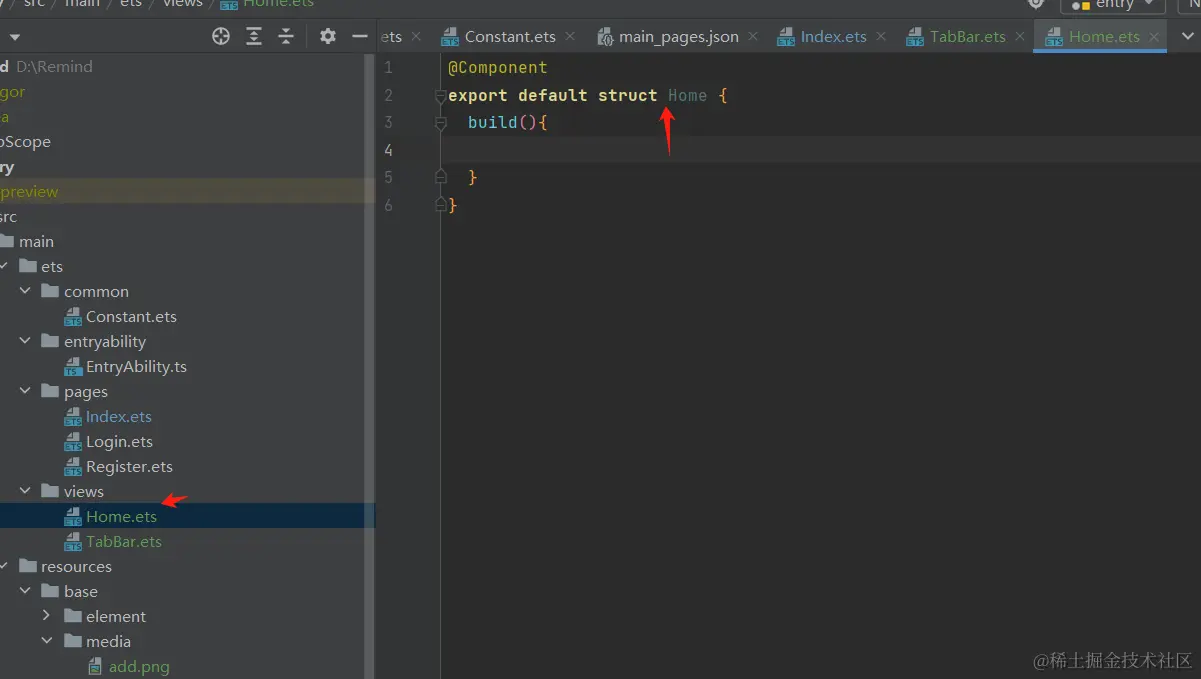Click the pages folder icon
Screen dimensions: 1201x679
click(x=50, y=391)
